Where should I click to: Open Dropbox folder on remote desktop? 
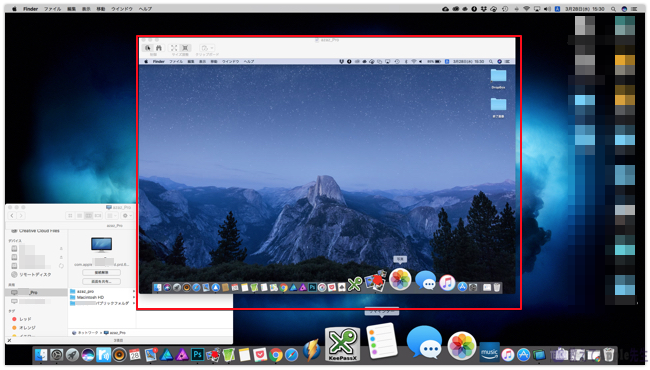point(498,79)
